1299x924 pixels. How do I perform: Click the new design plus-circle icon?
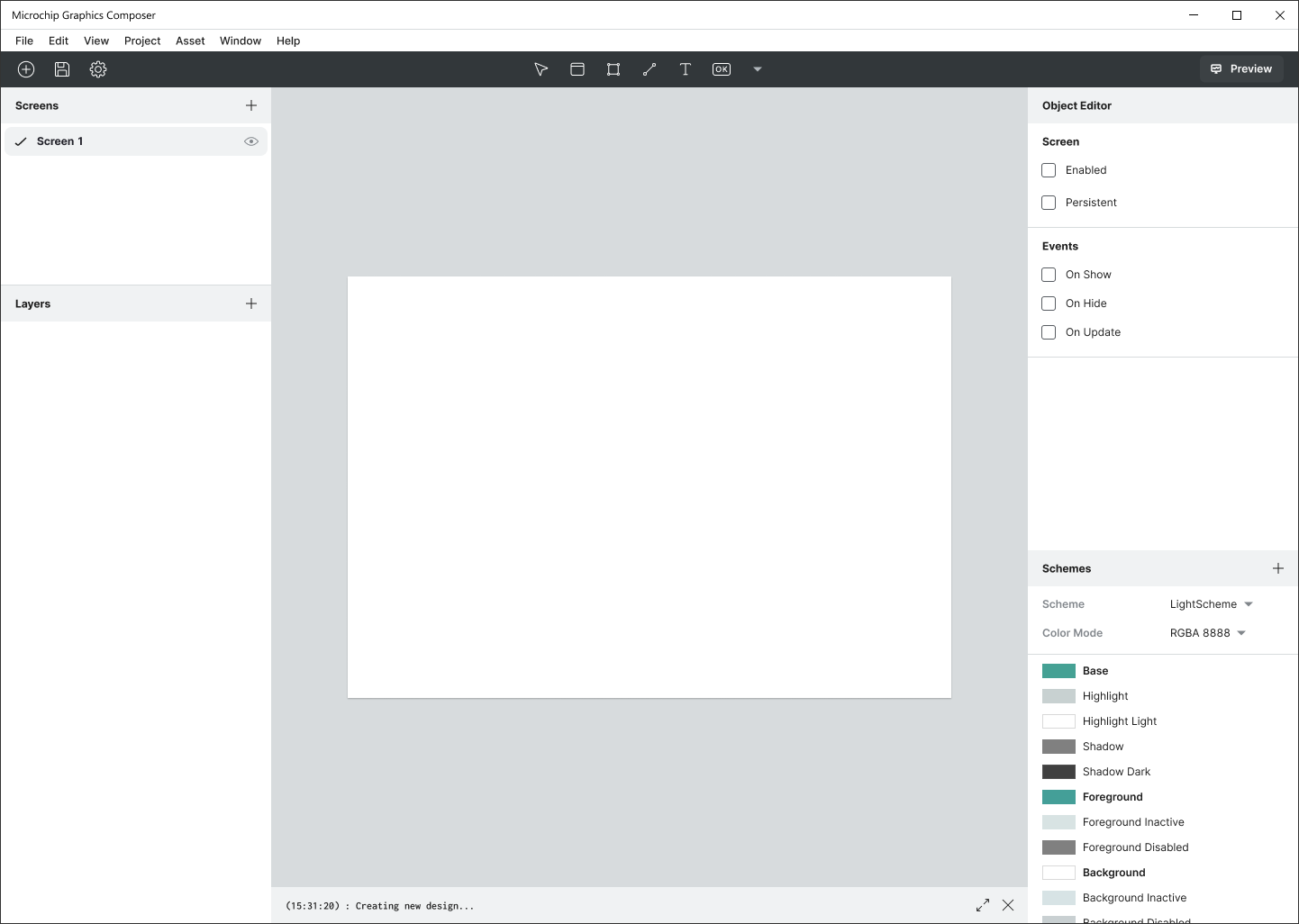(26, 69)
